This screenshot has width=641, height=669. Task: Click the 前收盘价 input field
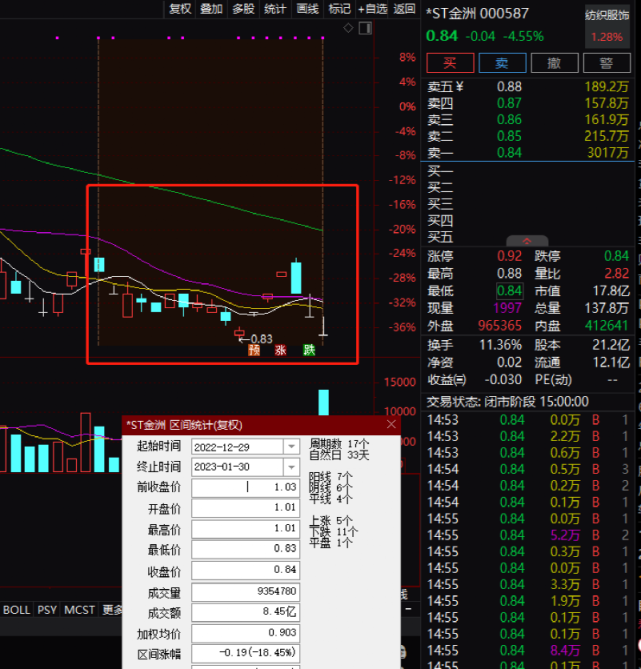[x=246, y=487]
